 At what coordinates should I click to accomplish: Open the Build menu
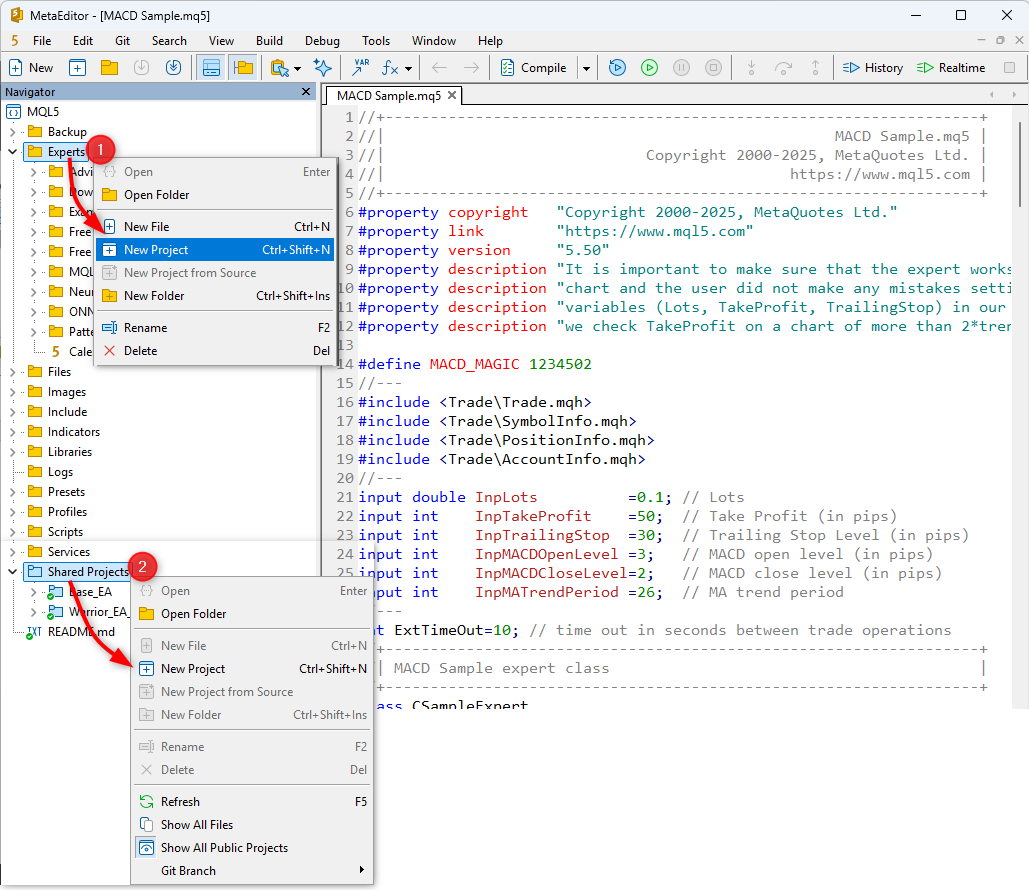(269, 41)
